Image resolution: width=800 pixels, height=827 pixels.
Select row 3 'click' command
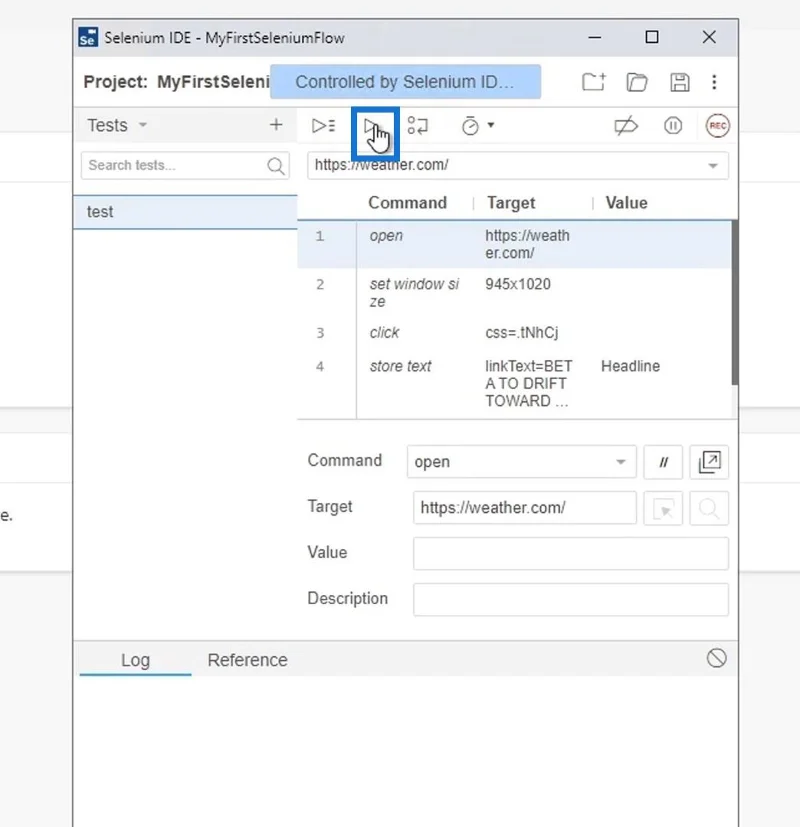pyautogui.click(x=514, y=333)
